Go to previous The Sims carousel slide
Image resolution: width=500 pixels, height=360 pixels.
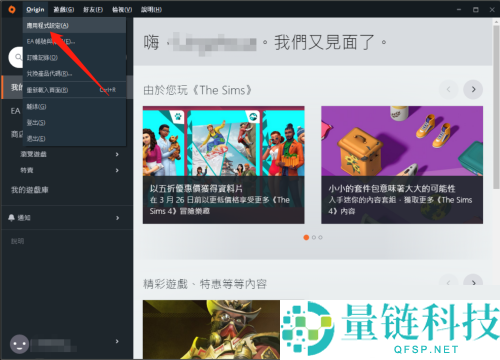(448, 89)
